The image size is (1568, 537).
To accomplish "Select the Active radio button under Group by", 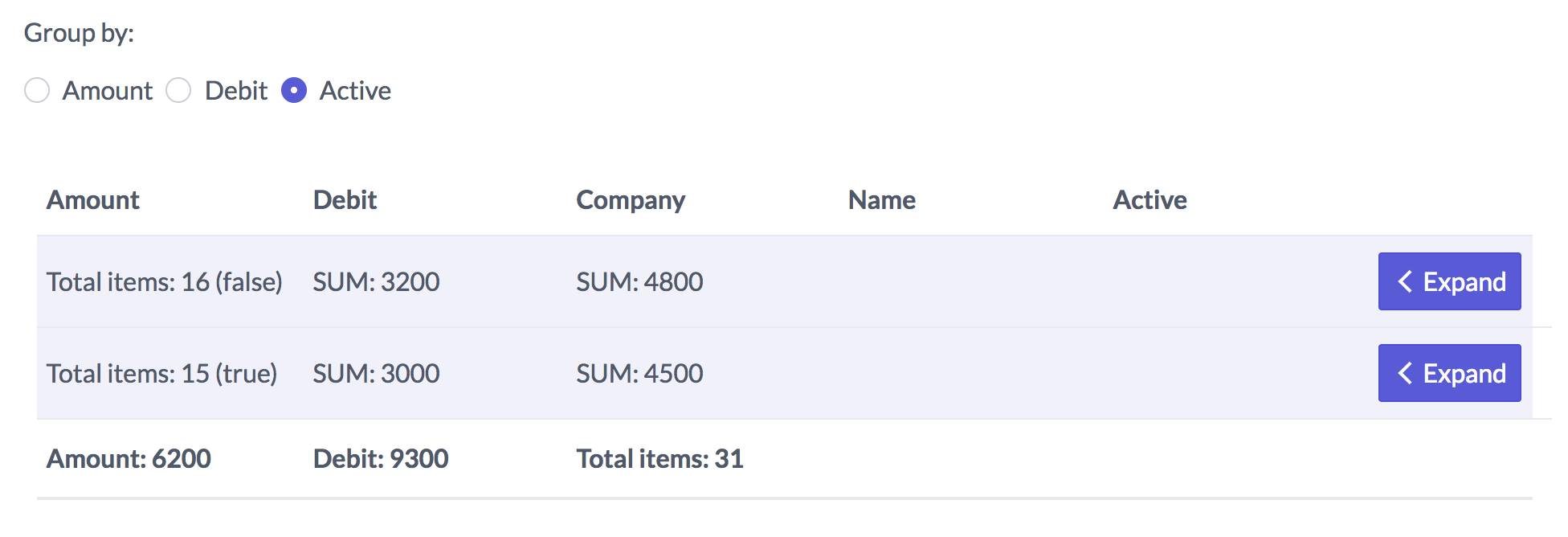I will (294, 91).
